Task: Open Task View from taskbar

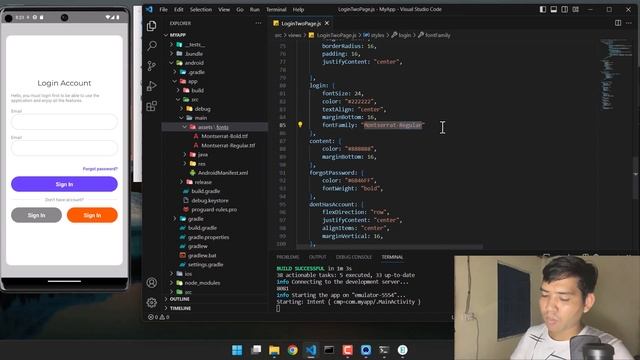Action: (256, 350)
